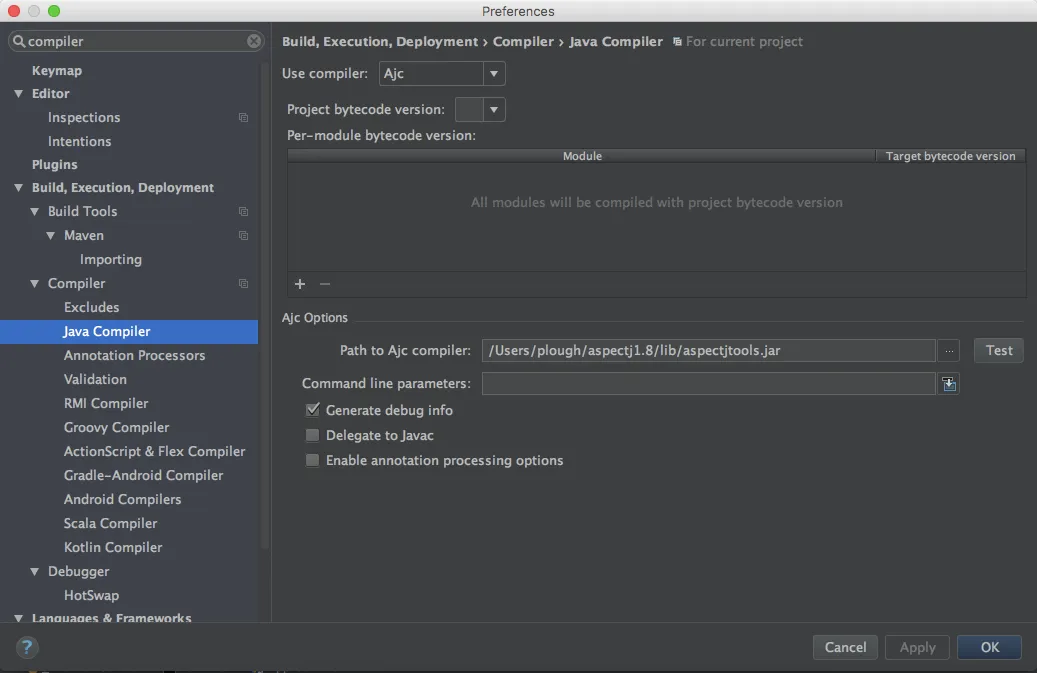Select Annotation Processors in settings tree
The height and width of the screenshot is (673, 1037).
pos(134,355)
